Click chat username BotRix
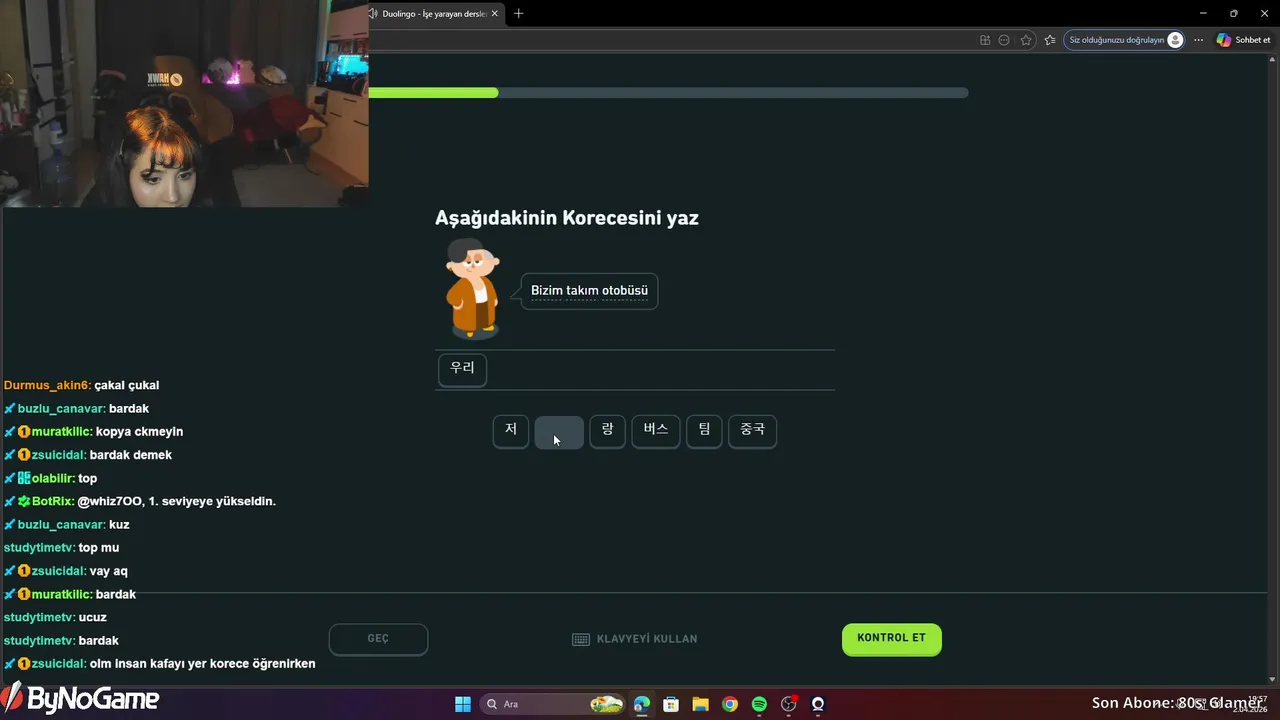This screenshot has width=1280, height=720. [x=53, y=501]
